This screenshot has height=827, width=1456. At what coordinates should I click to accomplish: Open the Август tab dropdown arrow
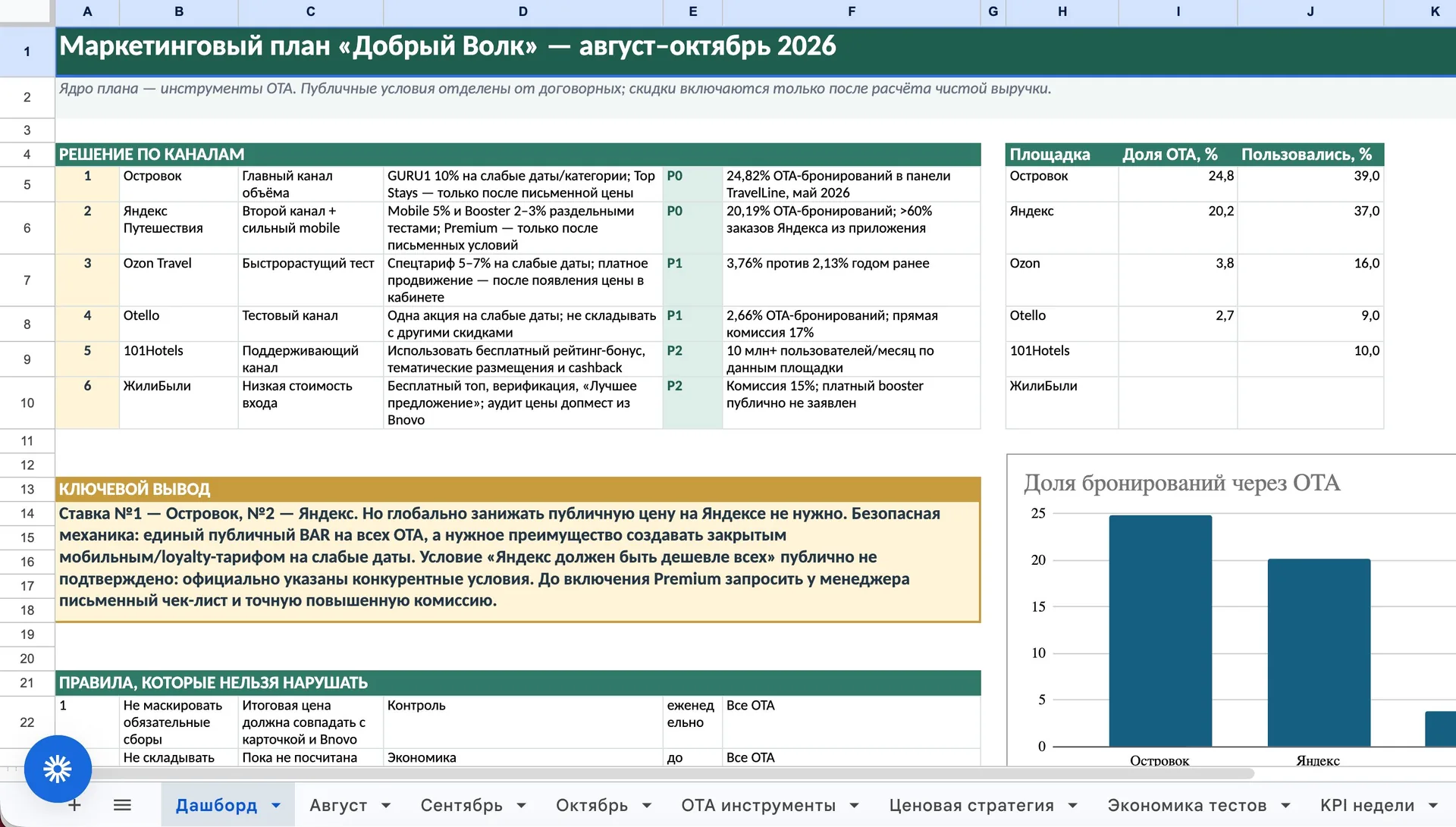[x=386, y=805]
